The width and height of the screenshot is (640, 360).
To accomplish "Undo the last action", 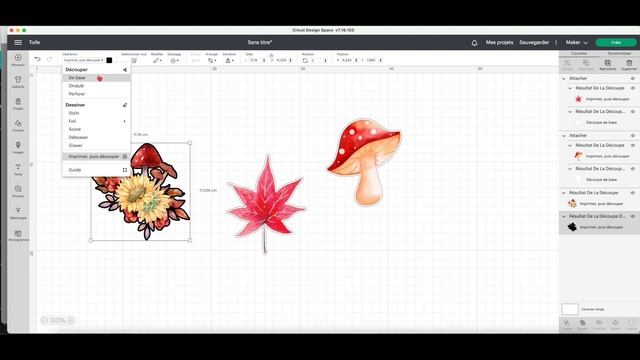I will (x=38, y=59).
